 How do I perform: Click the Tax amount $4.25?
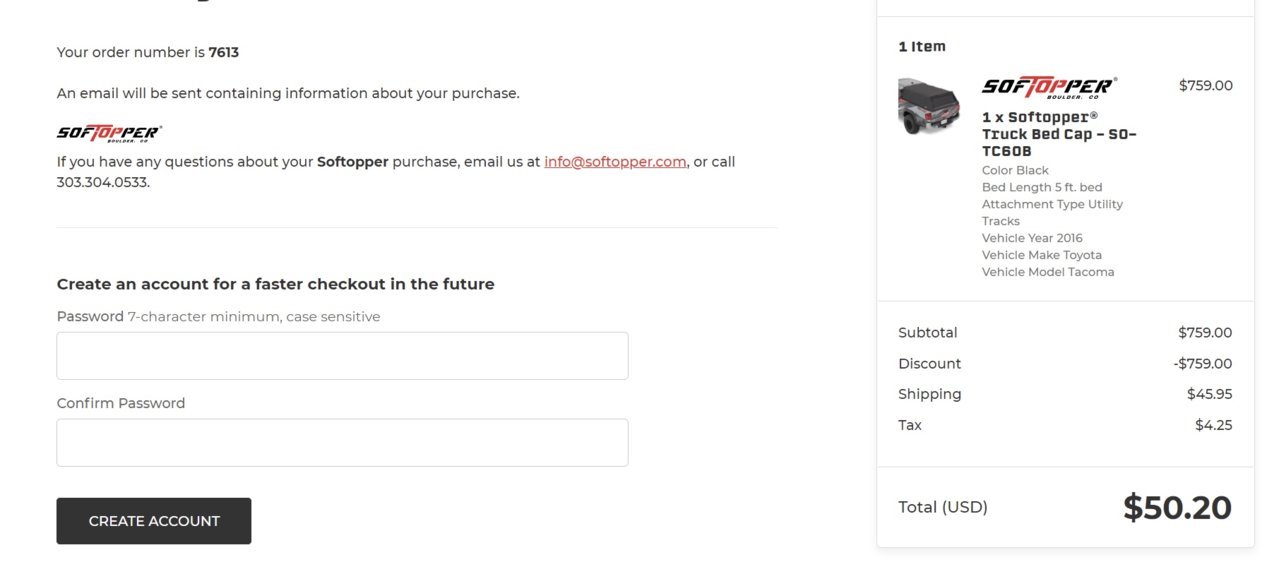pyautogui.click(x=1214, y=425)
